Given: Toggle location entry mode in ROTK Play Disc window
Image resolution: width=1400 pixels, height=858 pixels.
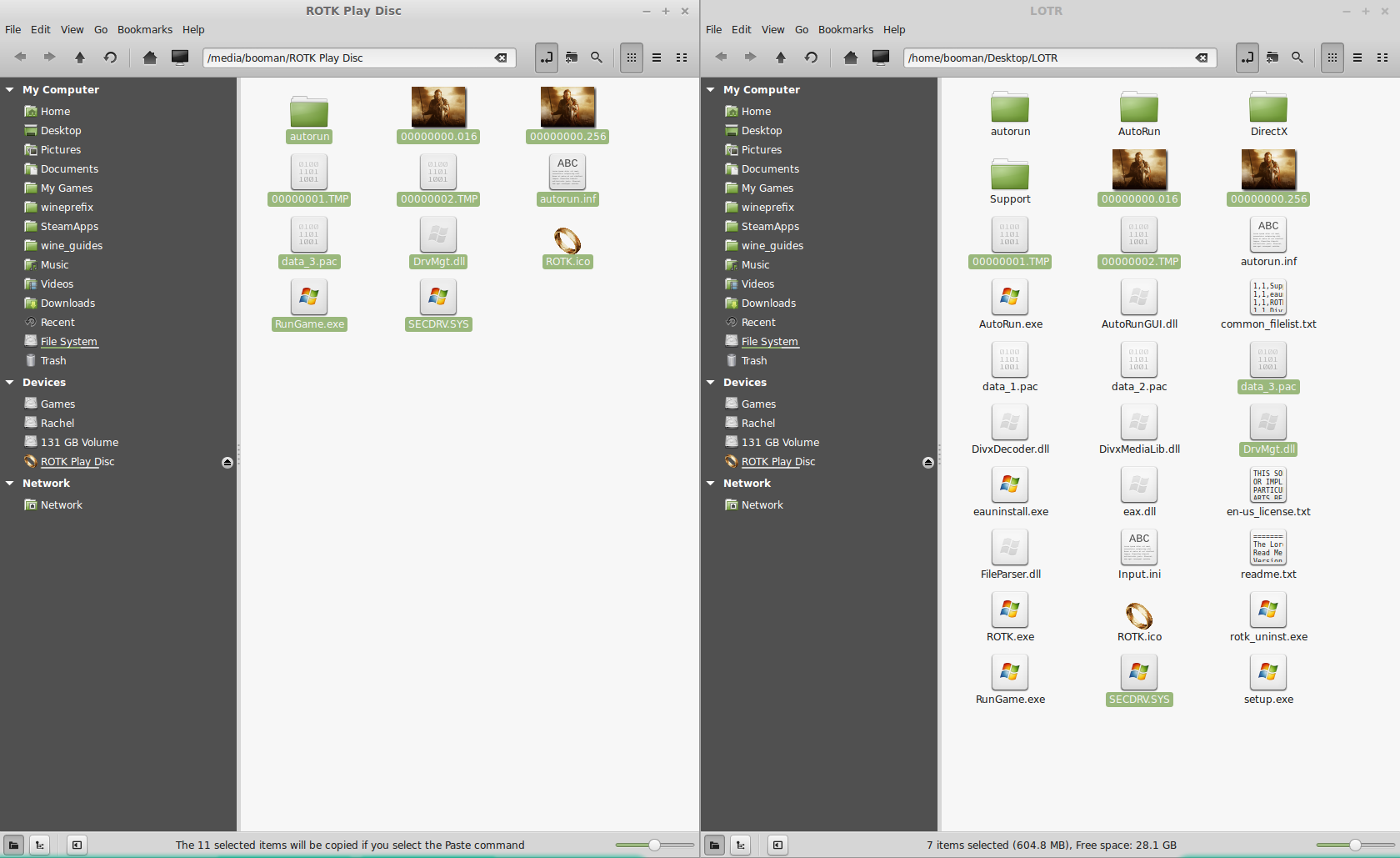Looking at the screenshot, I should click(x=547, y=58).
